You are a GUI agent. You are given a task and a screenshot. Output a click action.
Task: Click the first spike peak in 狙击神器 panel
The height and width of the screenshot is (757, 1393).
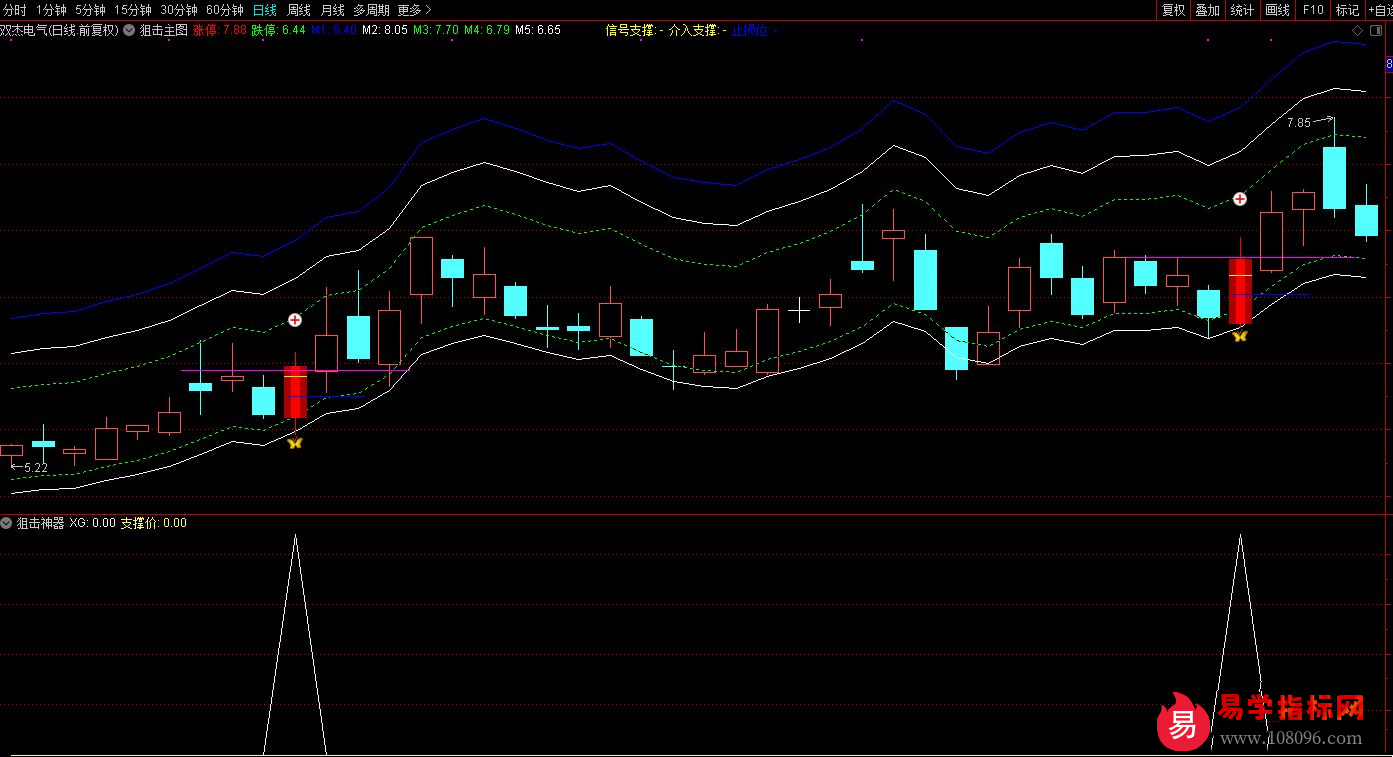[x=295, y=537]
